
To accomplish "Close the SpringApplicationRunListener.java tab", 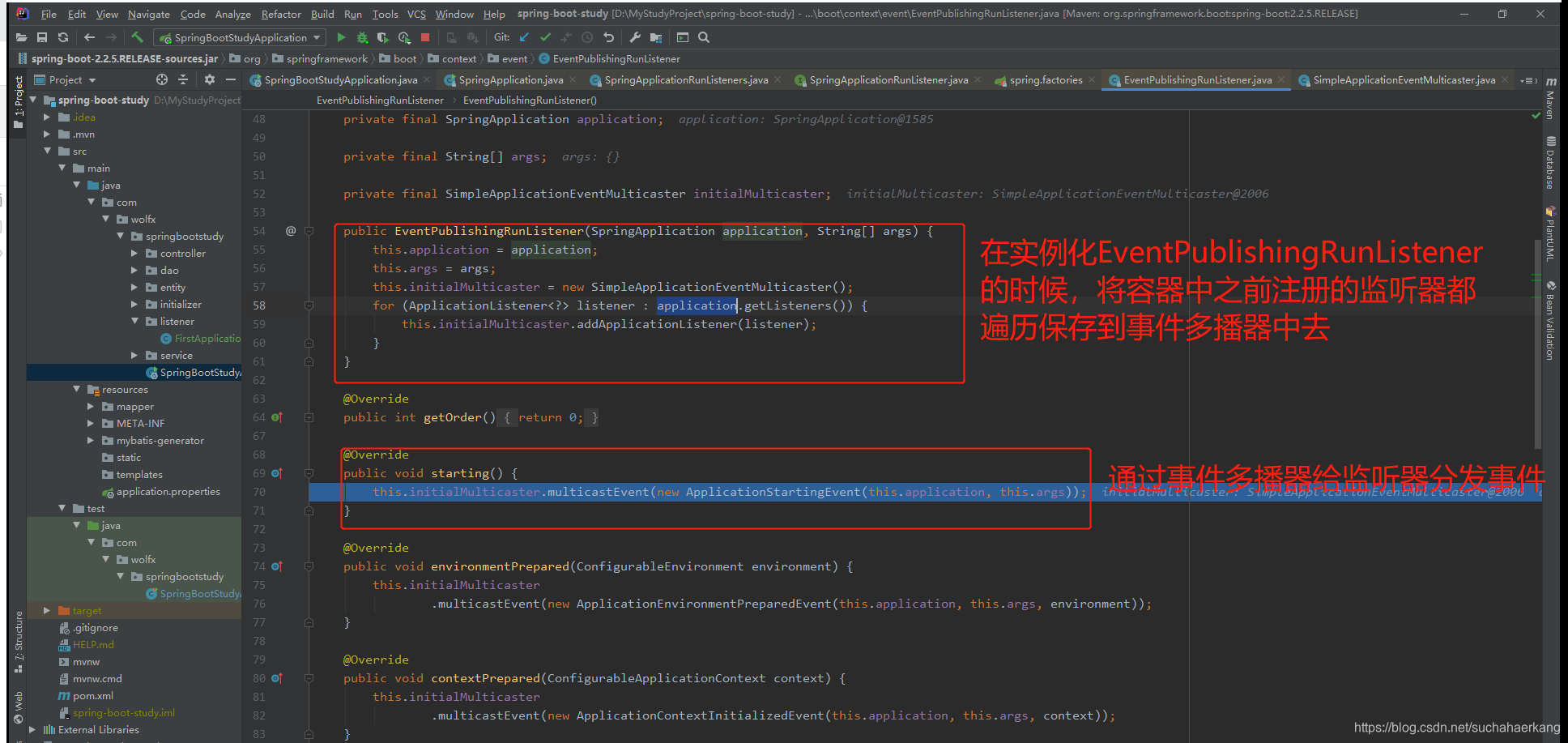I will 978,79.
